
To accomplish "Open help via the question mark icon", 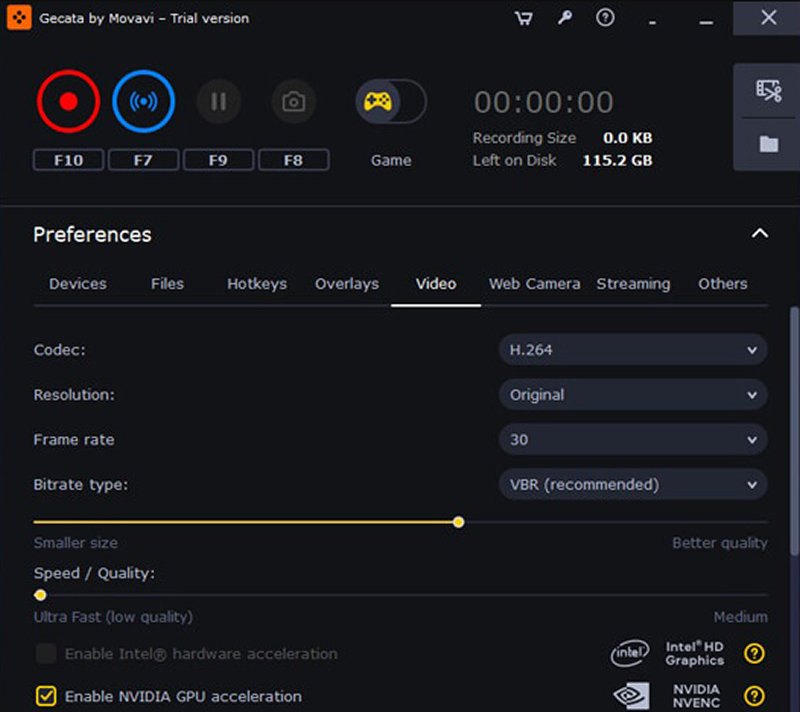I will pos(605,18).
